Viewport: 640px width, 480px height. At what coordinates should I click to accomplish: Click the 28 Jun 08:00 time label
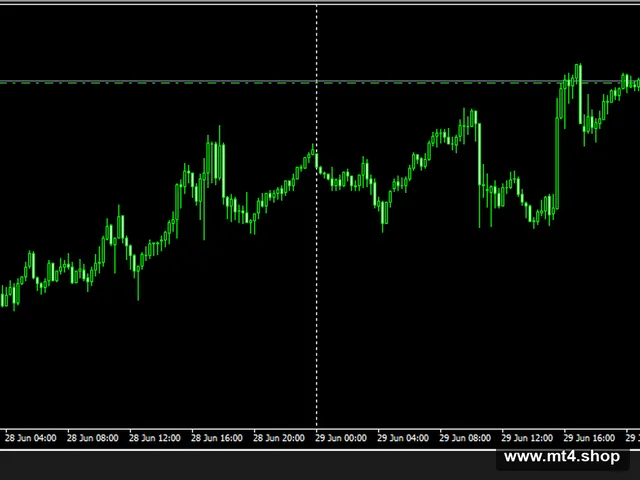click(x=93, y=438)
